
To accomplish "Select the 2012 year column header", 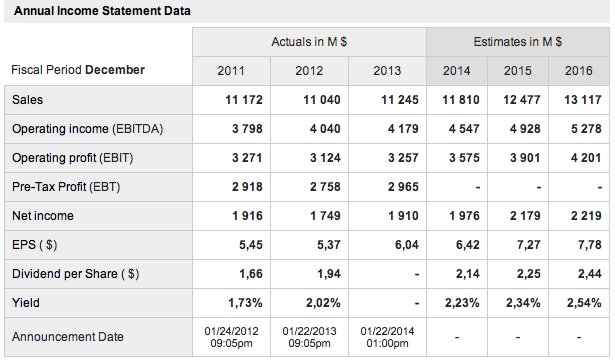I will (309, 71).
